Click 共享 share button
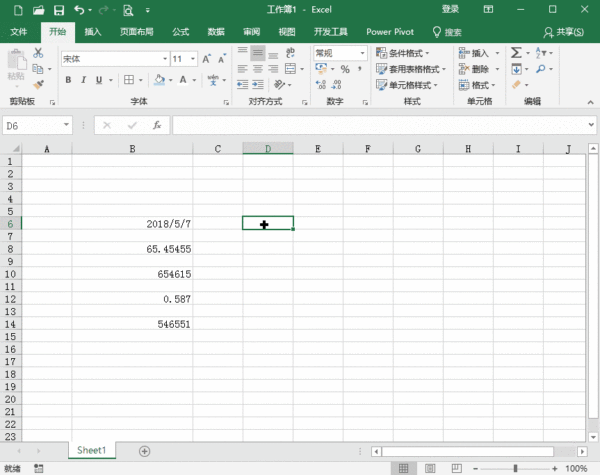This screenshot has width=600, height=475. tap(564, 32)
